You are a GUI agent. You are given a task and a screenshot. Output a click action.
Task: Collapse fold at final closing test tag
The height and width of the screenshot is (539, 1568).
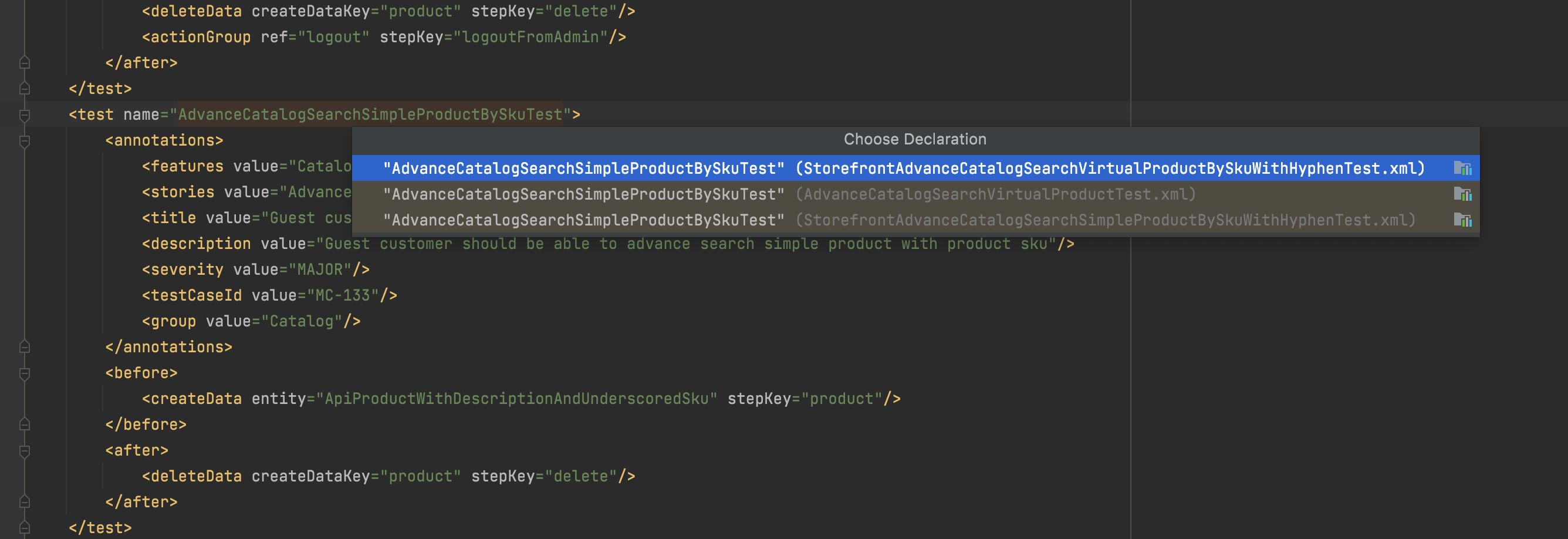24,527
